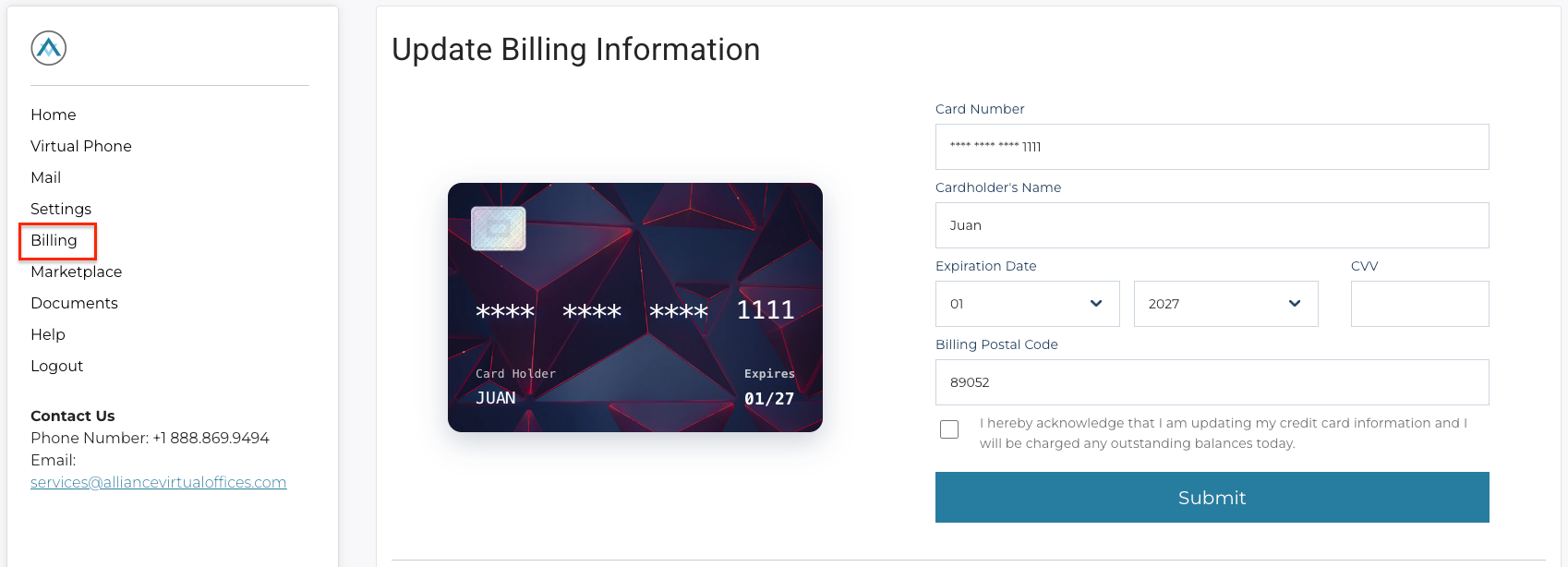1568x567 pixels.
Task: Click the services email address link
Action: [159, 482]
